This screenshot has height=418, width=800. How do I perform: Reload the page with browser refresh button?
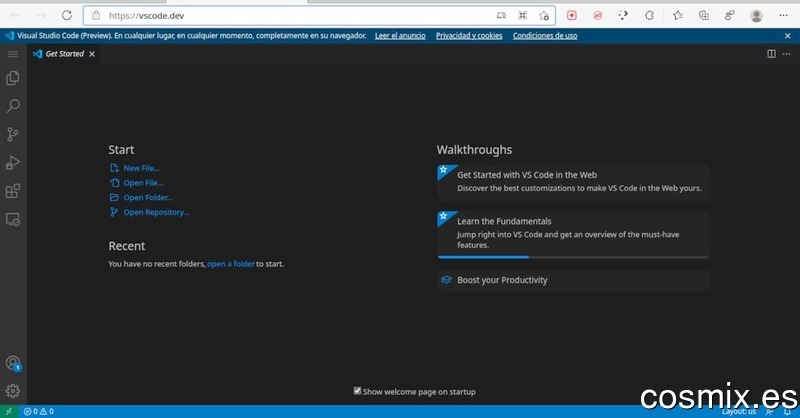pyautogui.click(x=67, y=16)
